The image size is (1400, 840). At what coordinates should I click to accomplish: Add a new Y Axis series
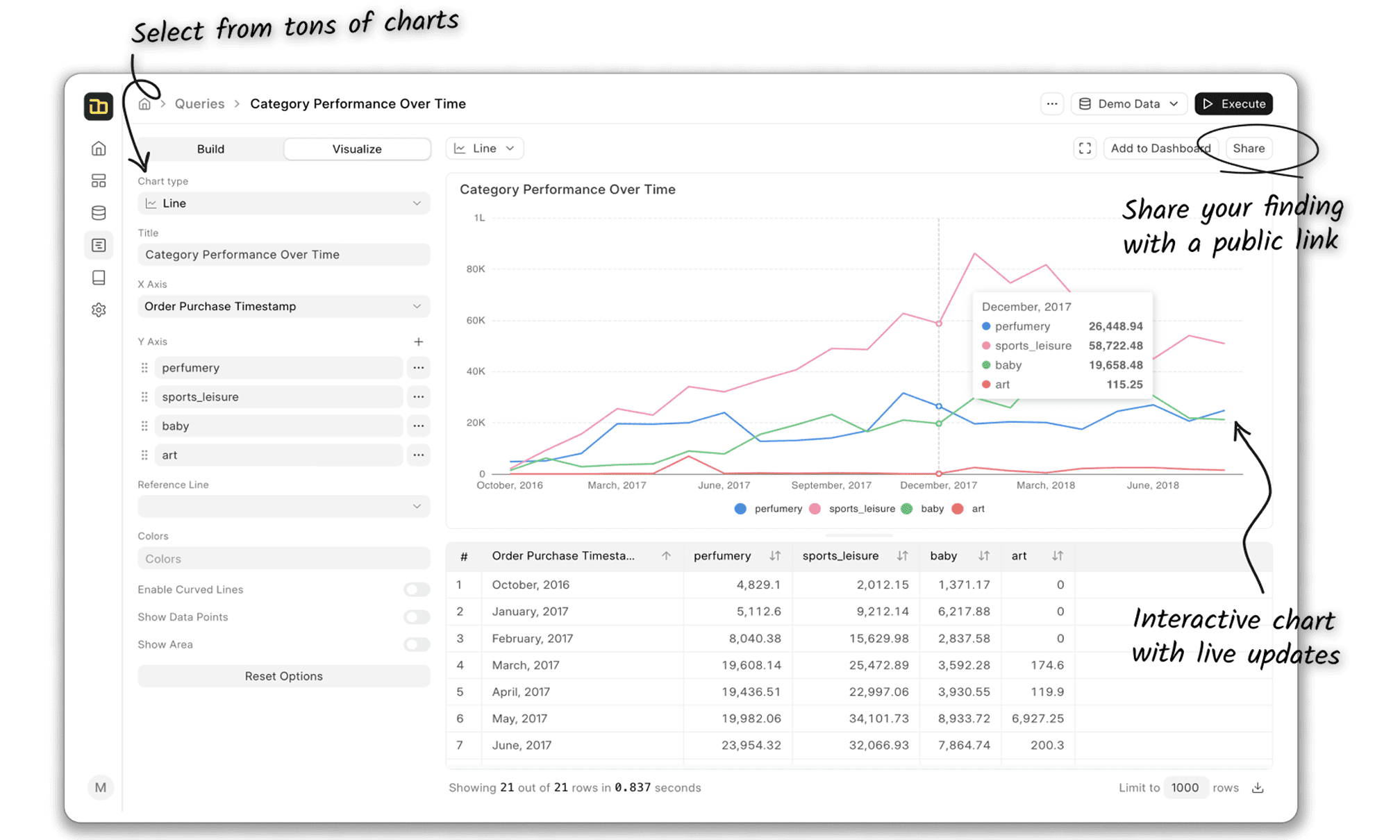[418, 342]
